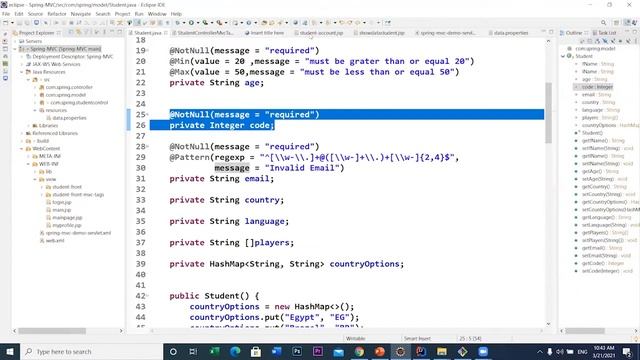Click the Outline horizontal scrollbar
This screenshot has height=360, width=640.
coord(584,331)
